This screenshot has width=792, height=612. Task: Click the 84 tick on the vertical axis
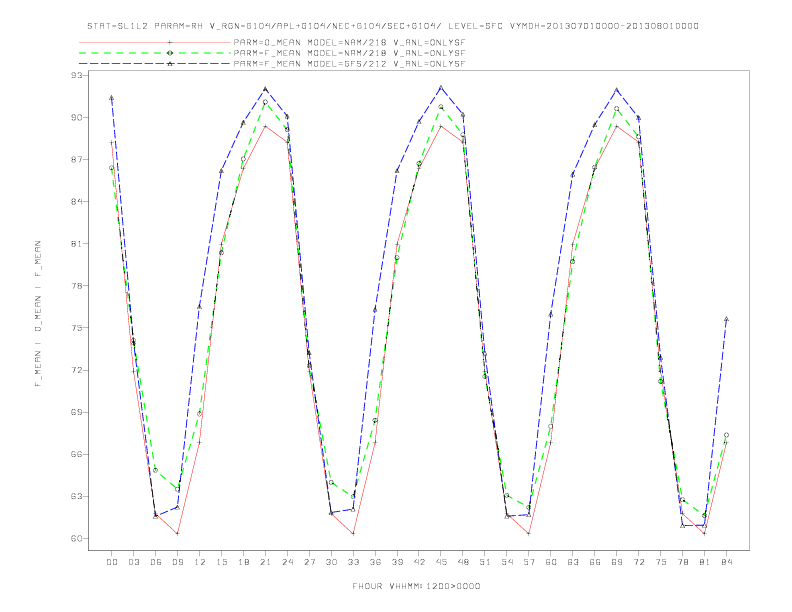[x=78, y=201]
